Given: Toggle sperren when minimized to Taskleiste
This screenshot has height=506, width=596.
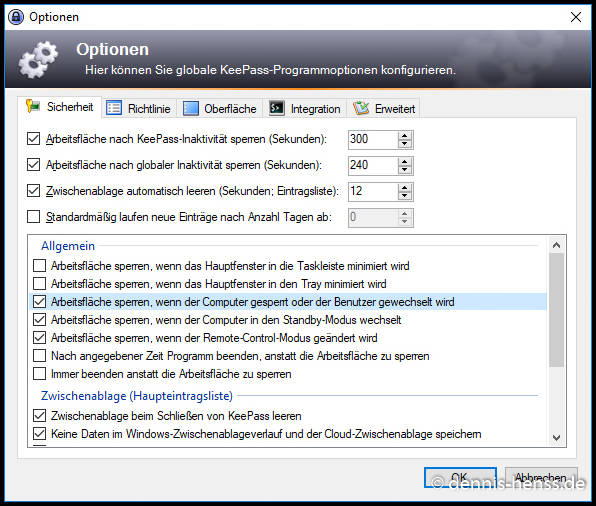Looking at the screenshot, I should 40,266.
